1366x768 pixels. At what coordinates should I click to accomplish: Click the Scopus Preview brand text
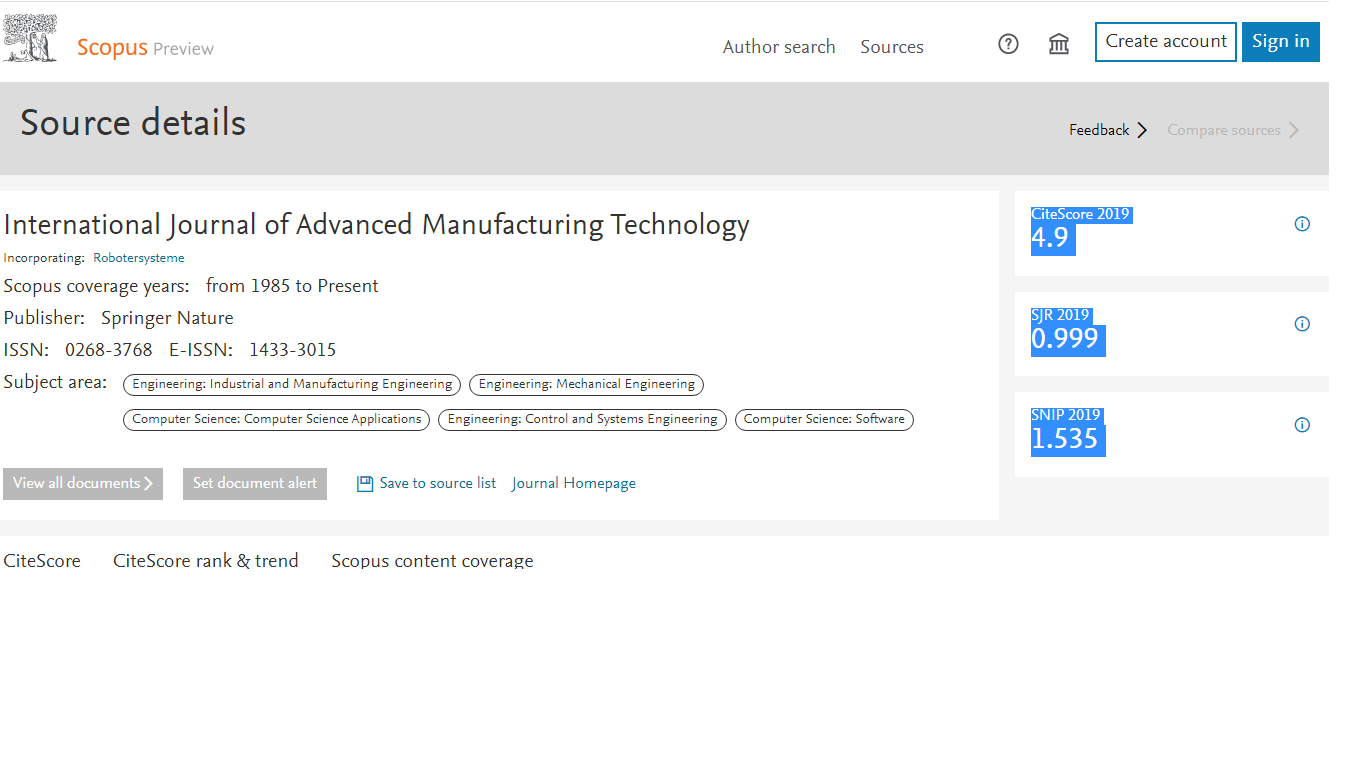(x=146, y=48)
